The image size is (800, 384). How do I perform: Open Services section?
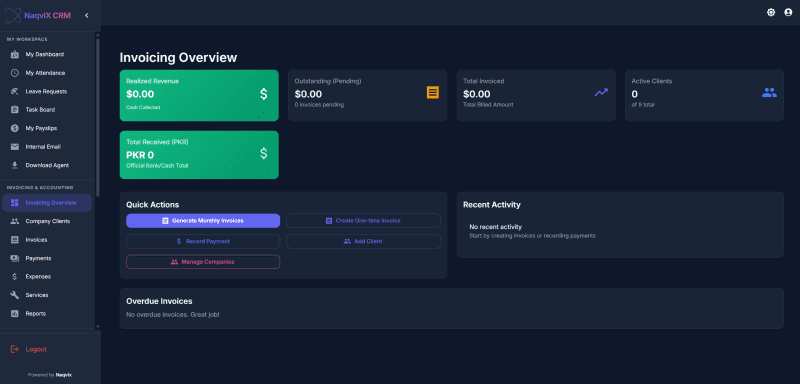pyautogui.click(x=47, y=295)
